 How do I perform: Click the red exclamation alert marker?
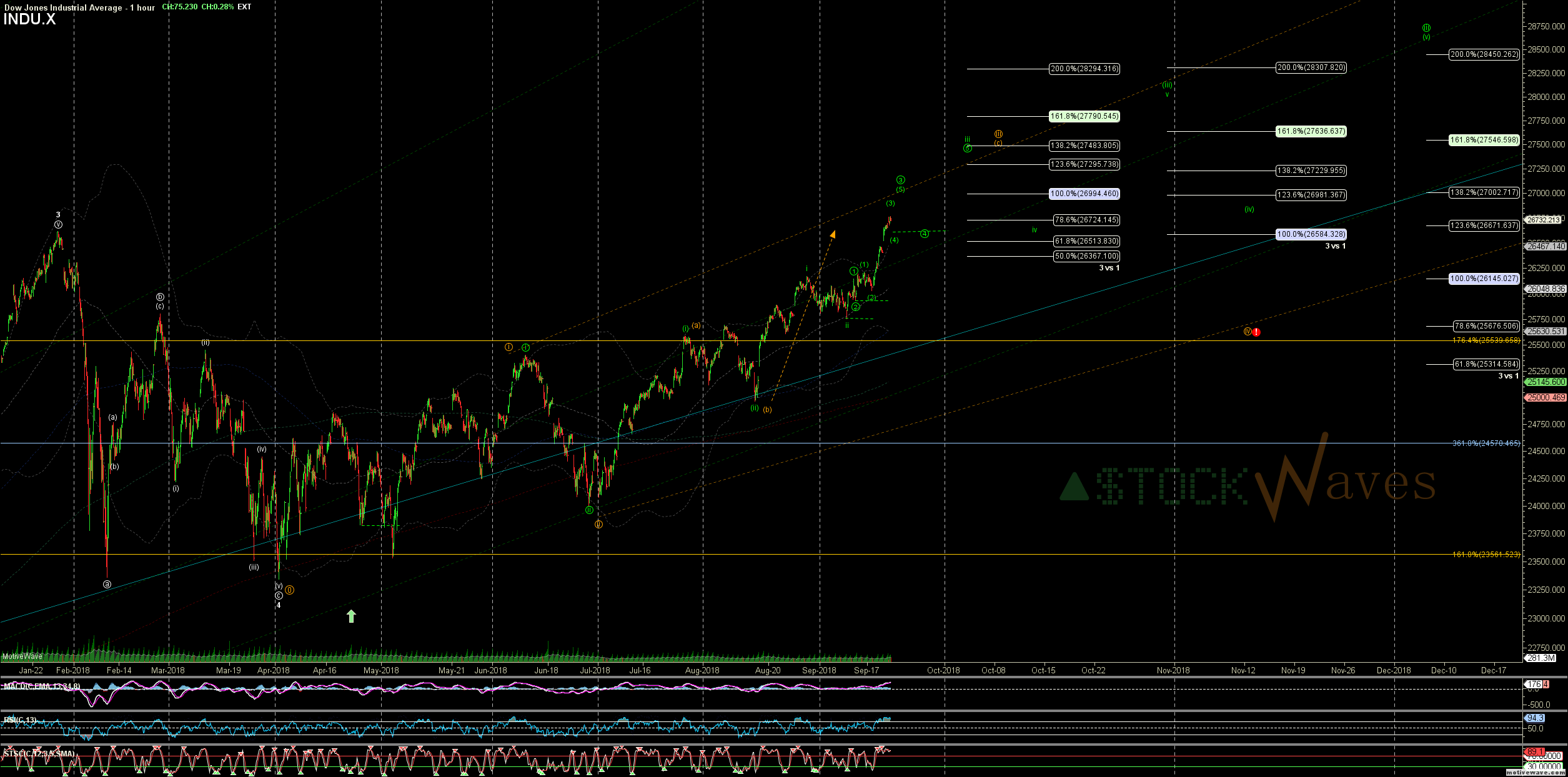[1256, 332]
